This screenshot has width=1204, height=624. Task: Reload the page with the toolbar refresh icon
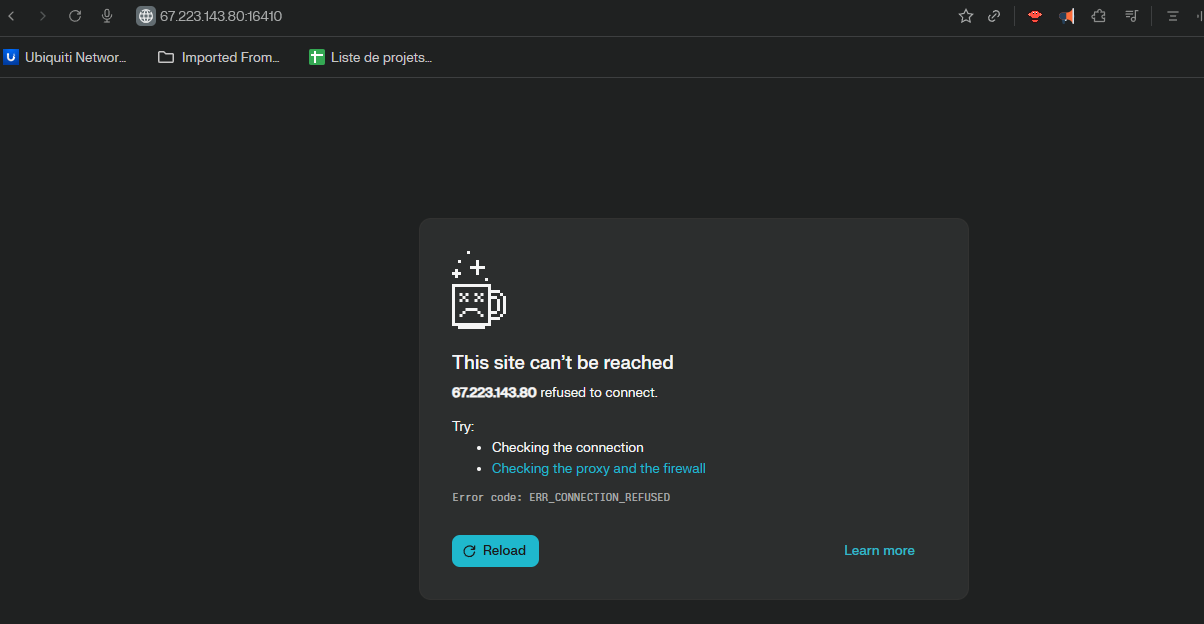point(75,16)
